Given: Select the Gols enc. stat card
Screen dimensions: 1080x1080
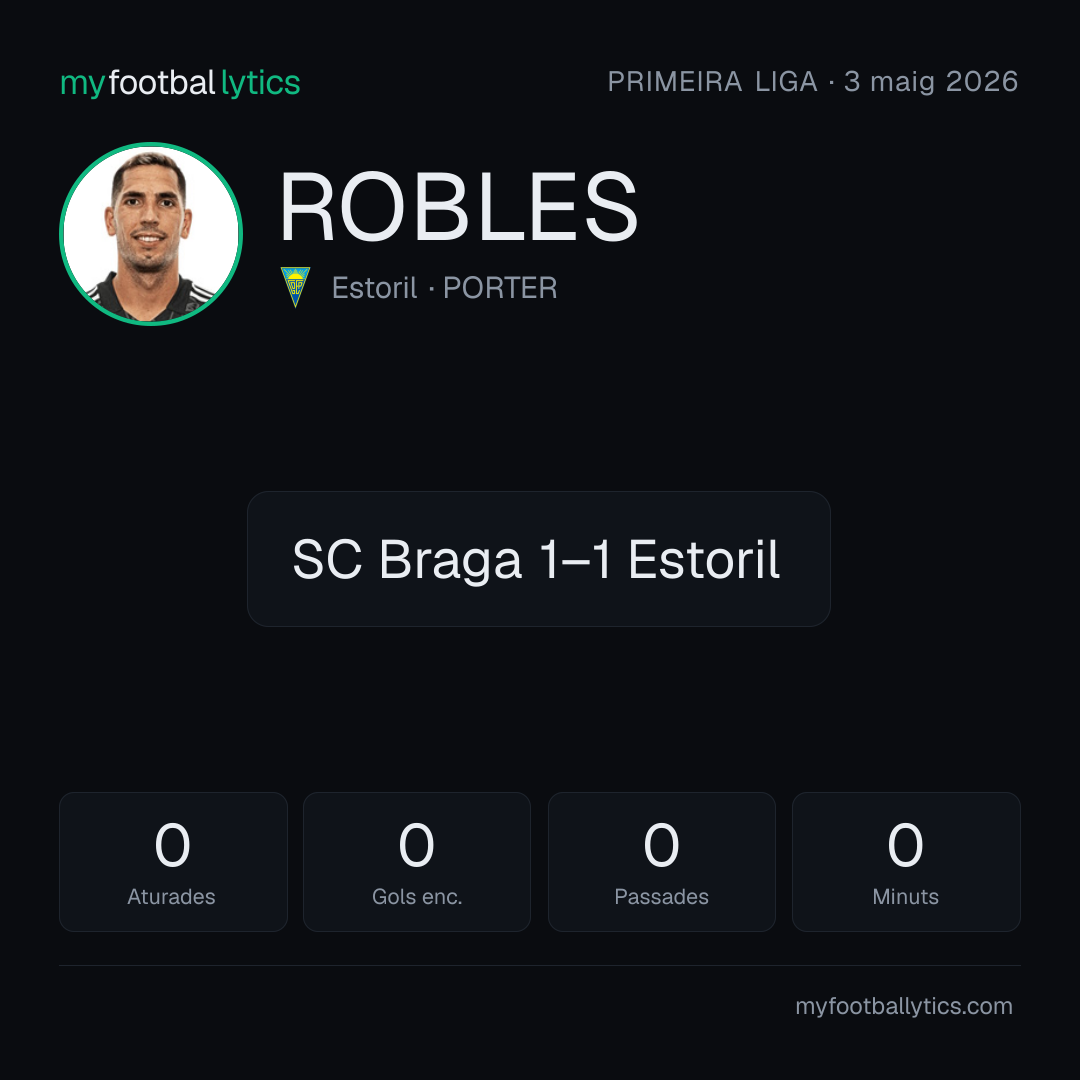Looking at the screenshot, I should click(417, 862).
